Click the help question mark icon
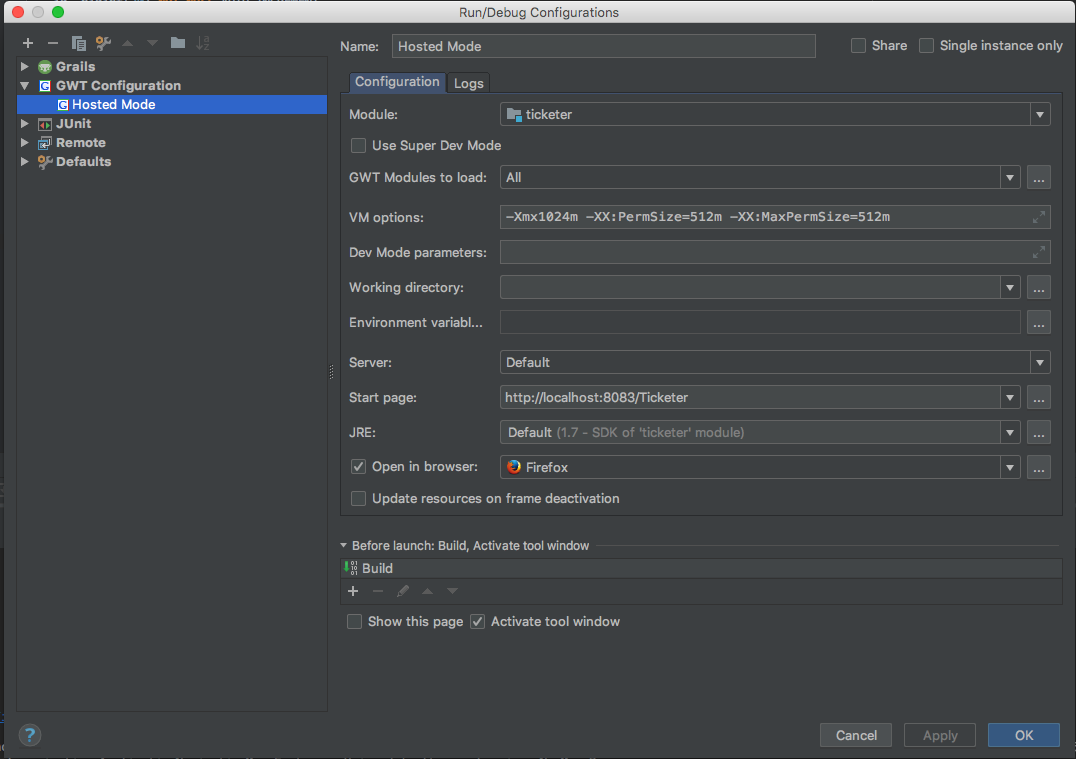The width and height of the screenshot is (1076, 759). [29, 735]
